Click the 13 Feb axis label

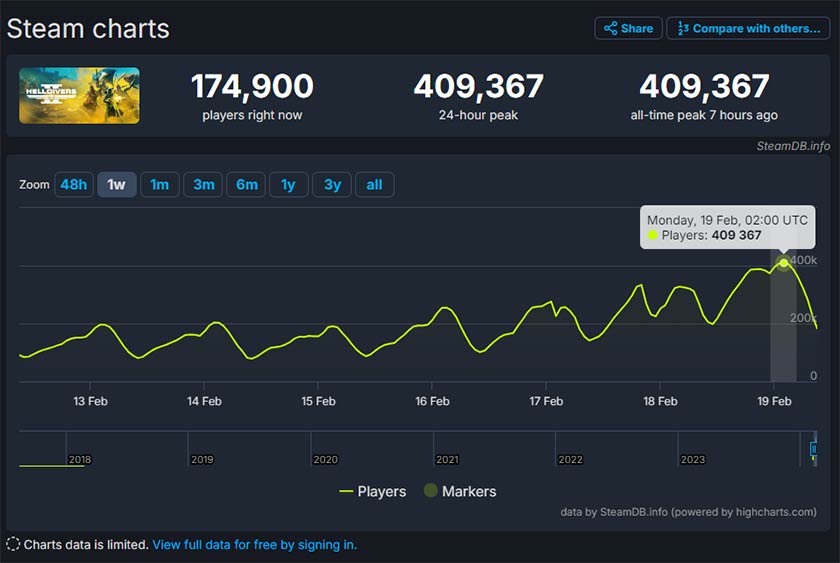point(91,401)
